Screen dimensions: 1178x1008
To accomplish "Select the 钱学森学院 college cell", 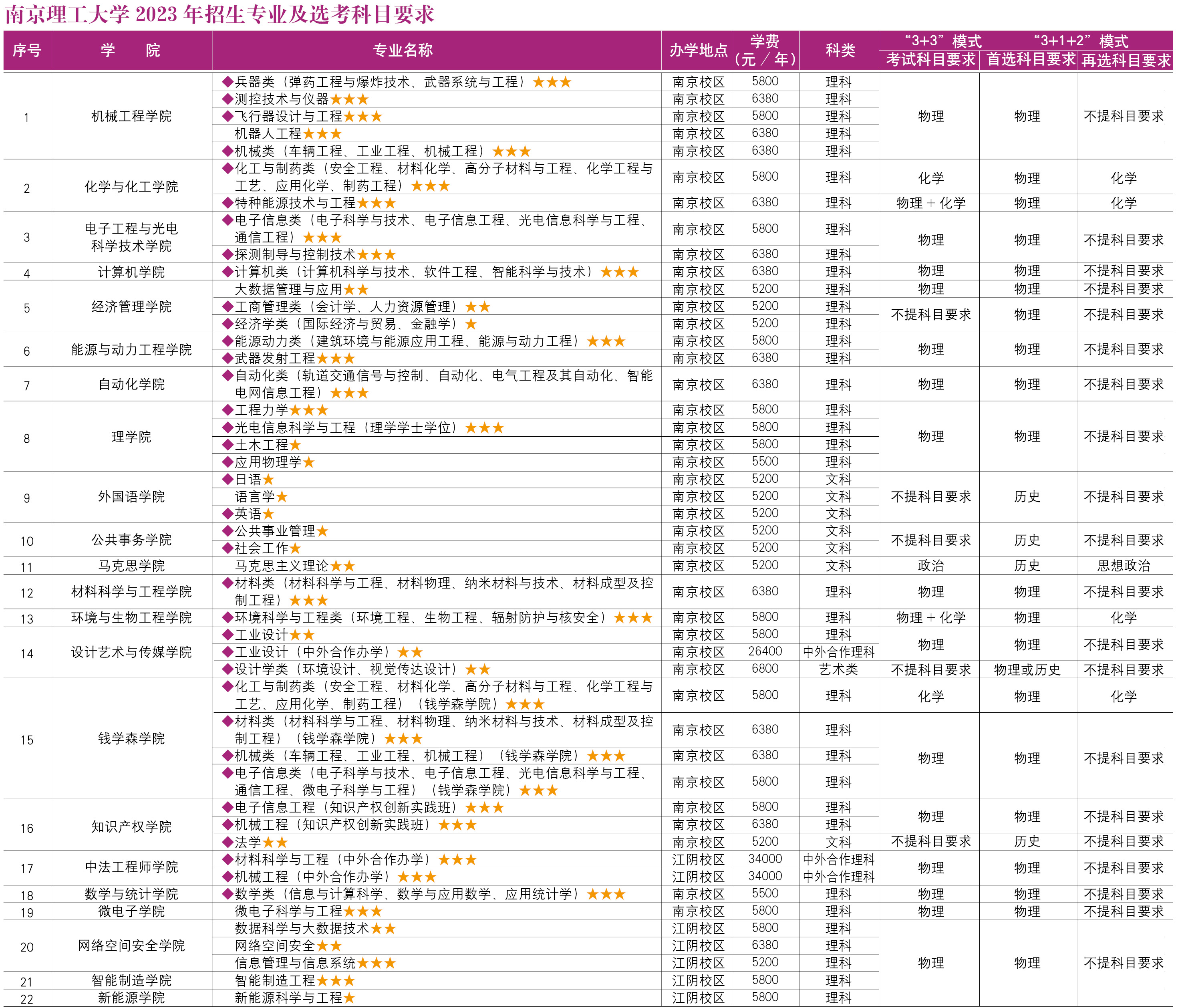I will tap(131, 738).
